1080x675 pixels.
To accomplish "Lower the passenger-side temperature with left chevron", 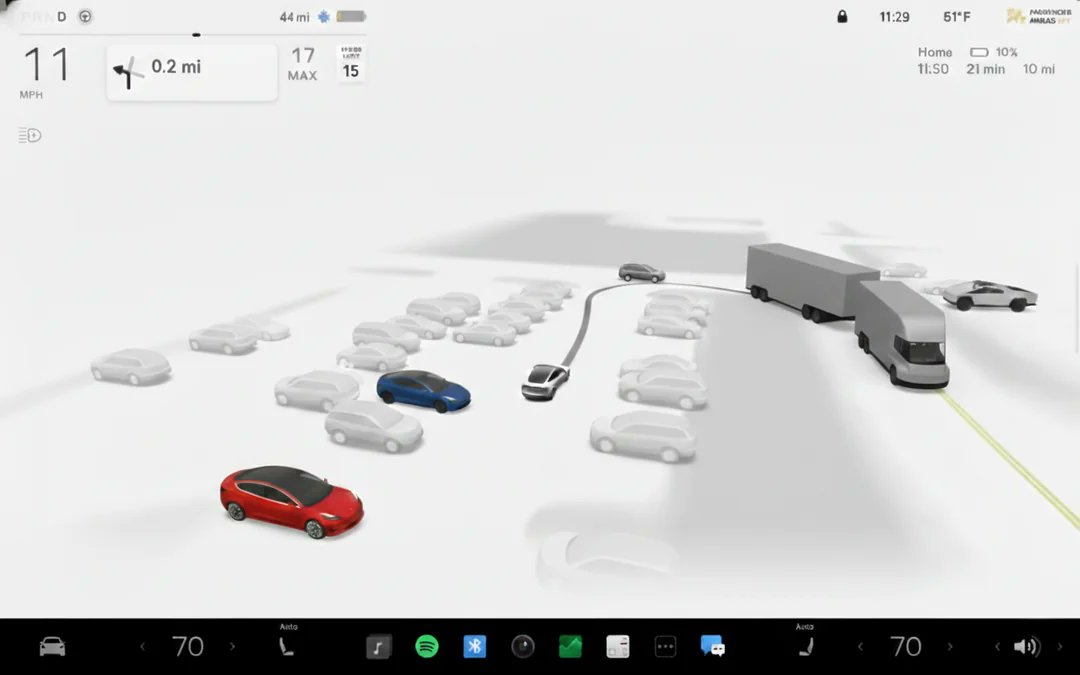I will pos(860,647).
